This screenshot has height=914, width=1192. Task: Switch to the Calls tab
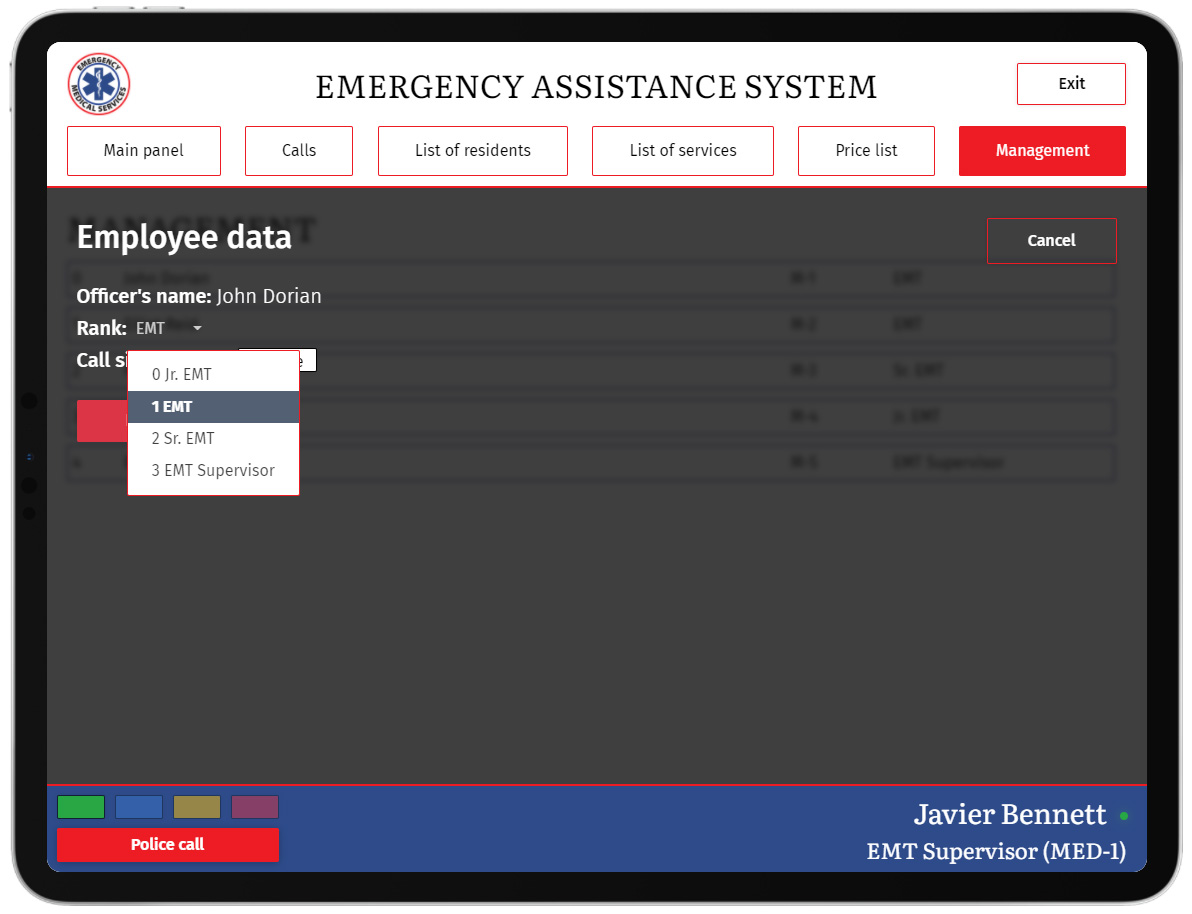pyautogui.click(x=299, y=151)
